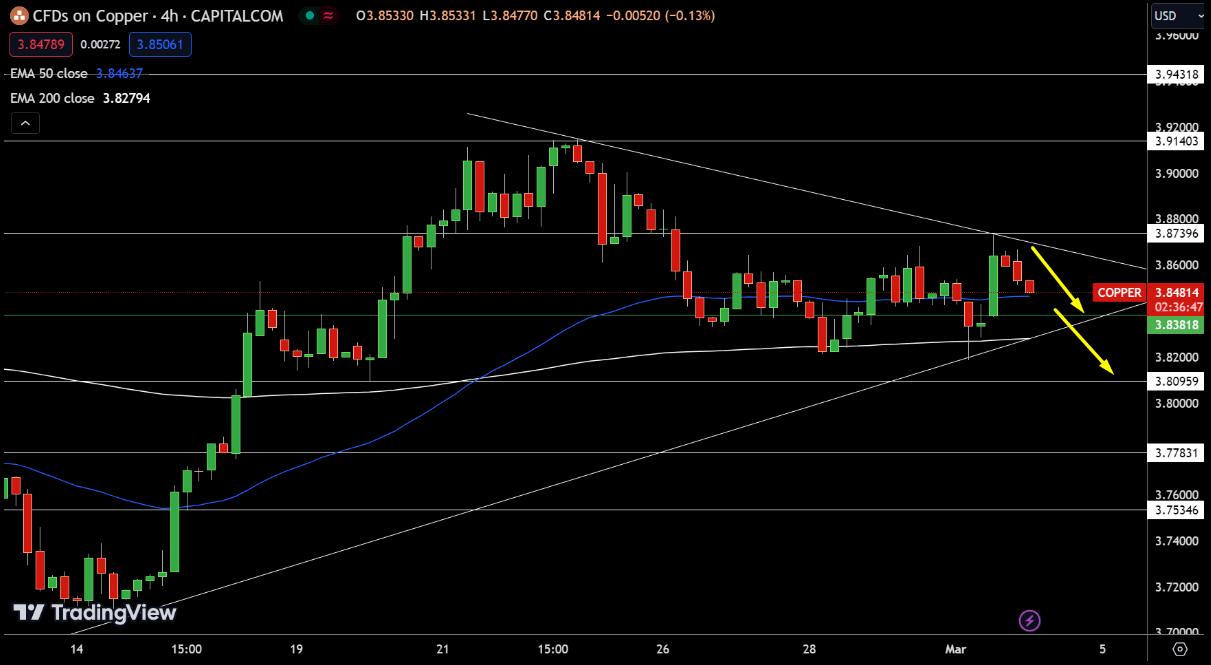Image resolution: width=1211 pixels, height=665 pixels.
Task: Click the 3.80959 price axis label
Action: click(1175, 381)
